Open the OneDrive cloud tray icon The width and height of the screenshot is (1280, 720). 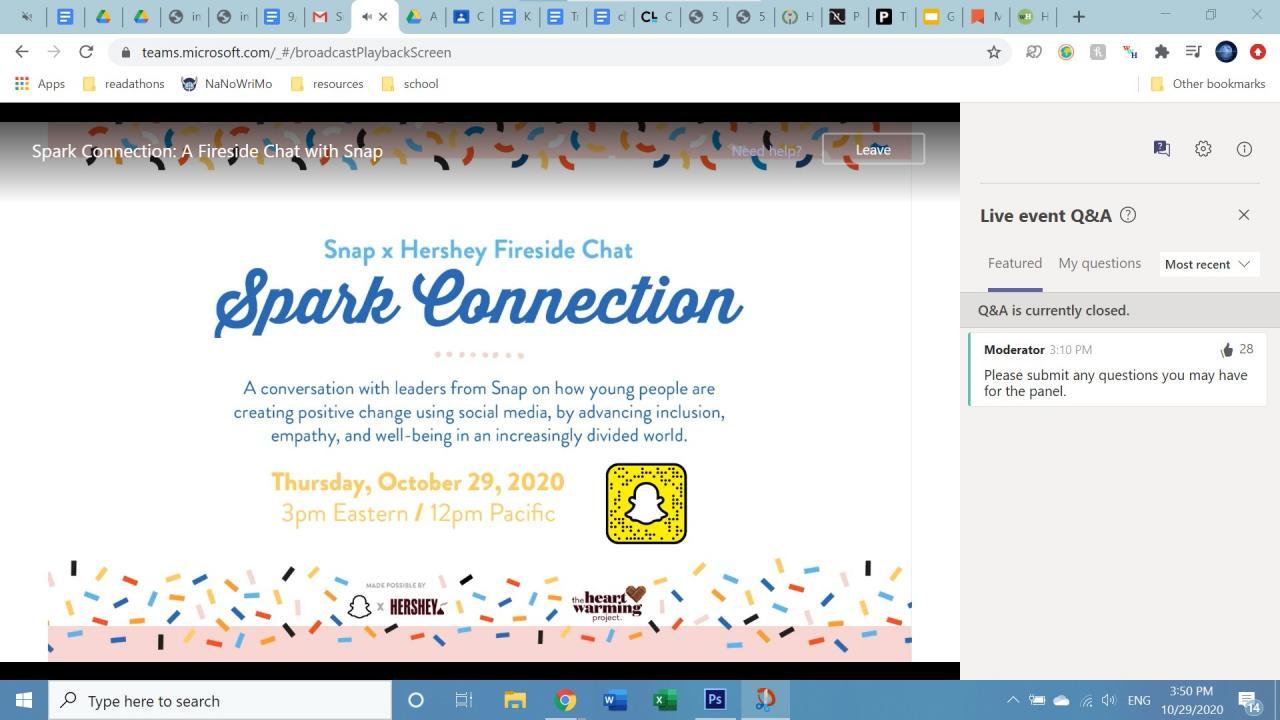click(x=1062, y=700)
